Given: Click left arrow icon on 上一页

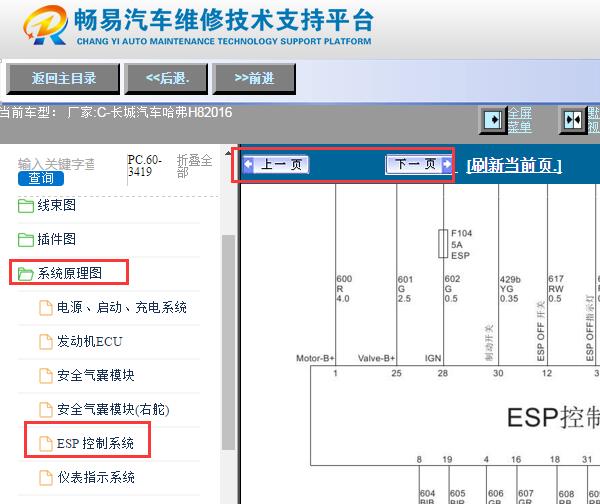Looking at the screenshot, I should 248,165.
